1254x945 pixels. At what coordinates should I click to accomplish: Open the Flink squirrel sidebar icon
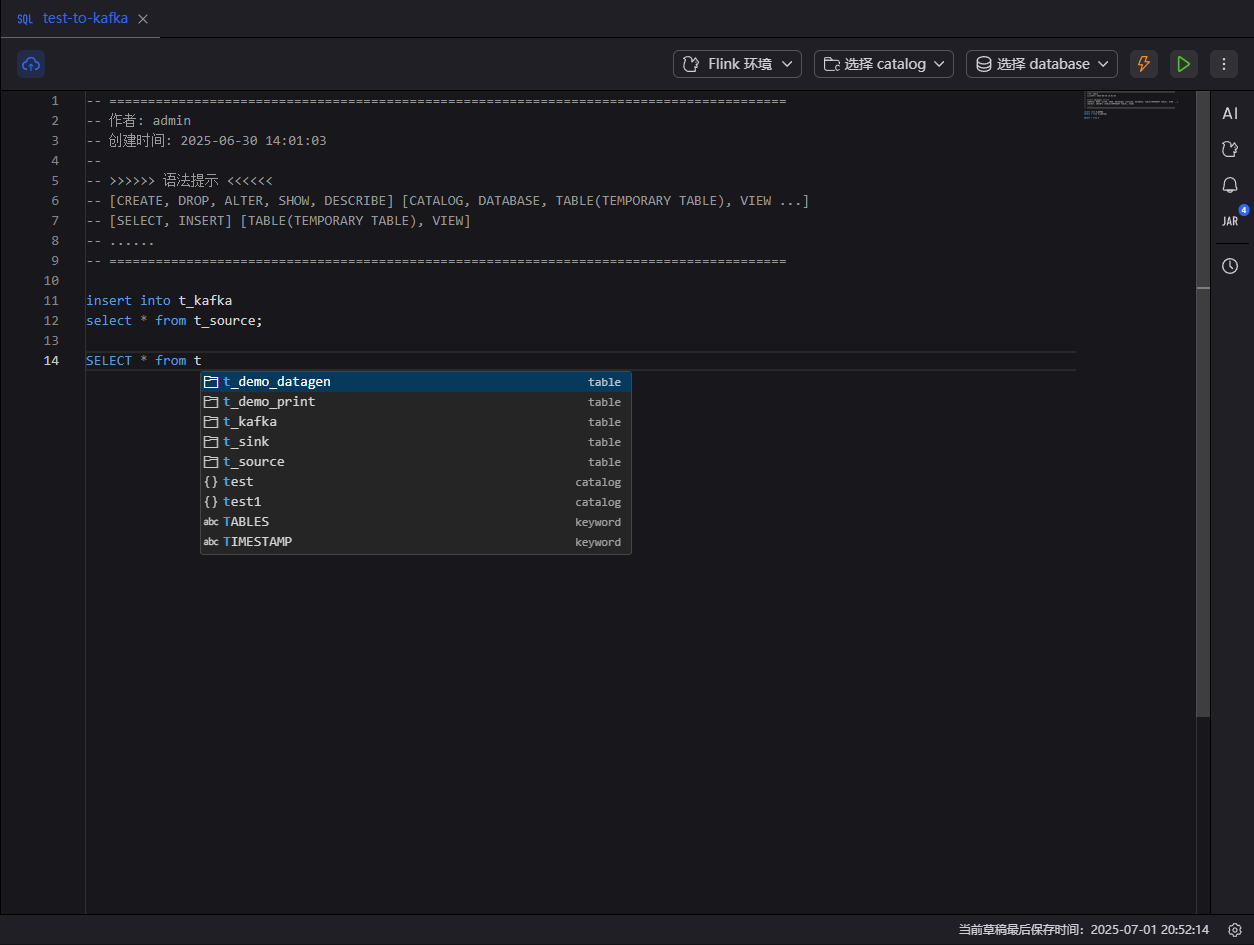pyautogui.click(x=1230, y=149)
